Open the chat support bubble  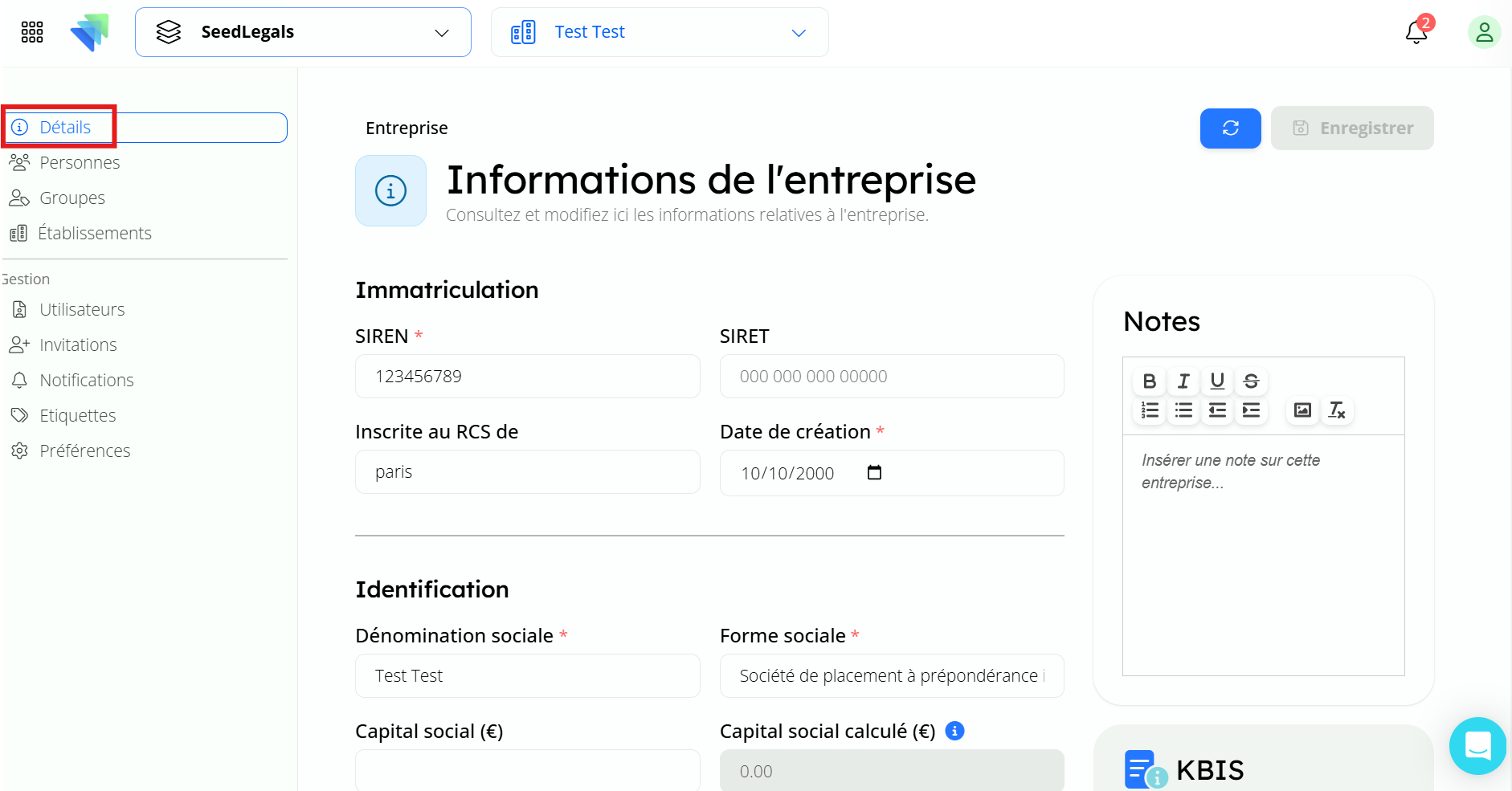point(1477,745)
